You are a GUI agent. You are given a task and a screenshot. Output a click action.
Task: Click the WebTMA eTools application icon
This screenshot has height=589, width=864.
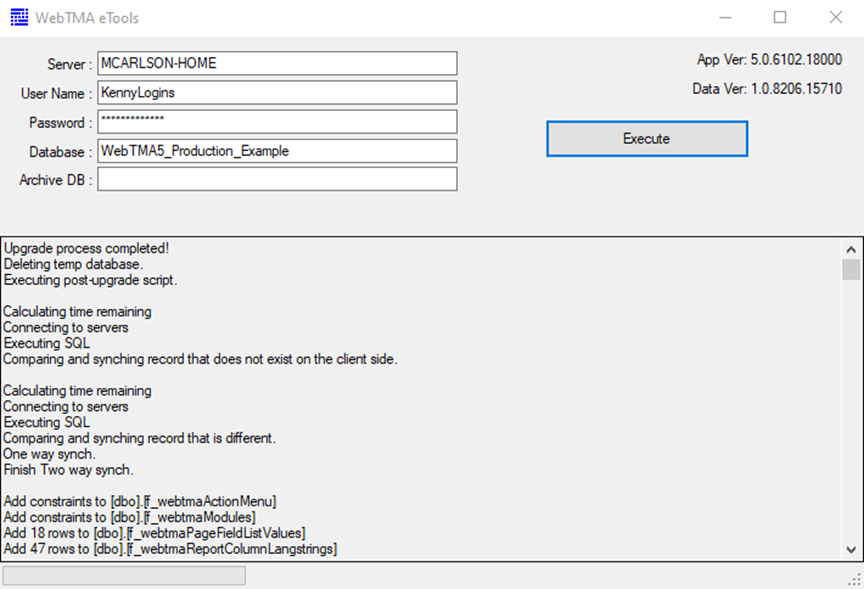tap(21, 17)
